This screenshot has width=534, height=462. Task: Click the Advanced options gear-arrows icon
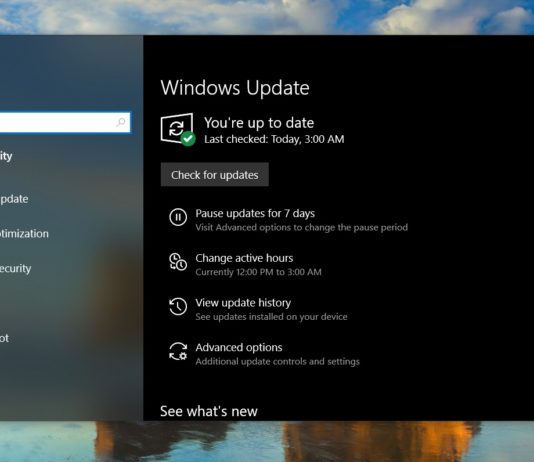point(178,351)
